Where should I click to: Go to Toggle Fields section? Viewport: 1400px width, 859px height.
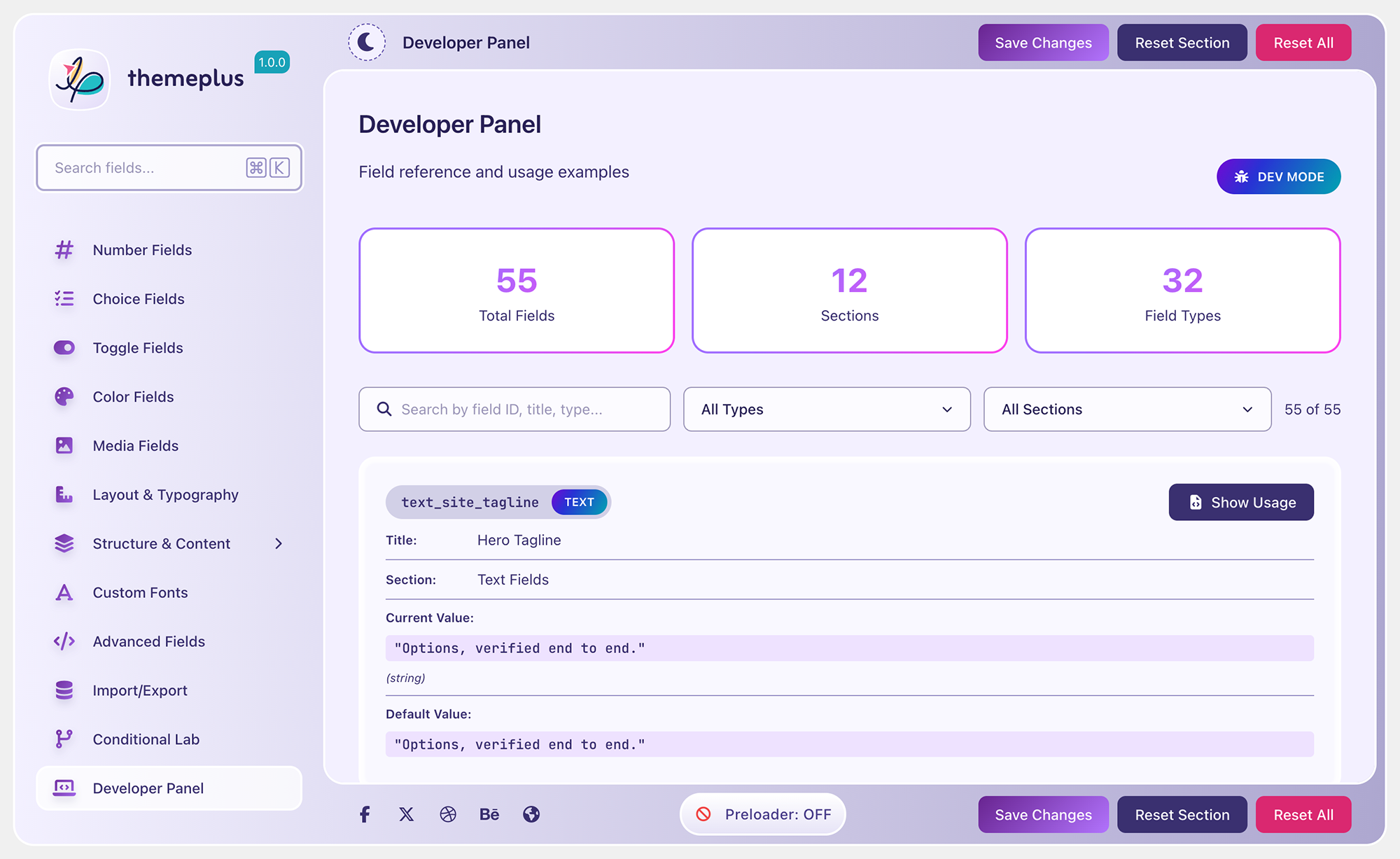(x=169, y=348)
